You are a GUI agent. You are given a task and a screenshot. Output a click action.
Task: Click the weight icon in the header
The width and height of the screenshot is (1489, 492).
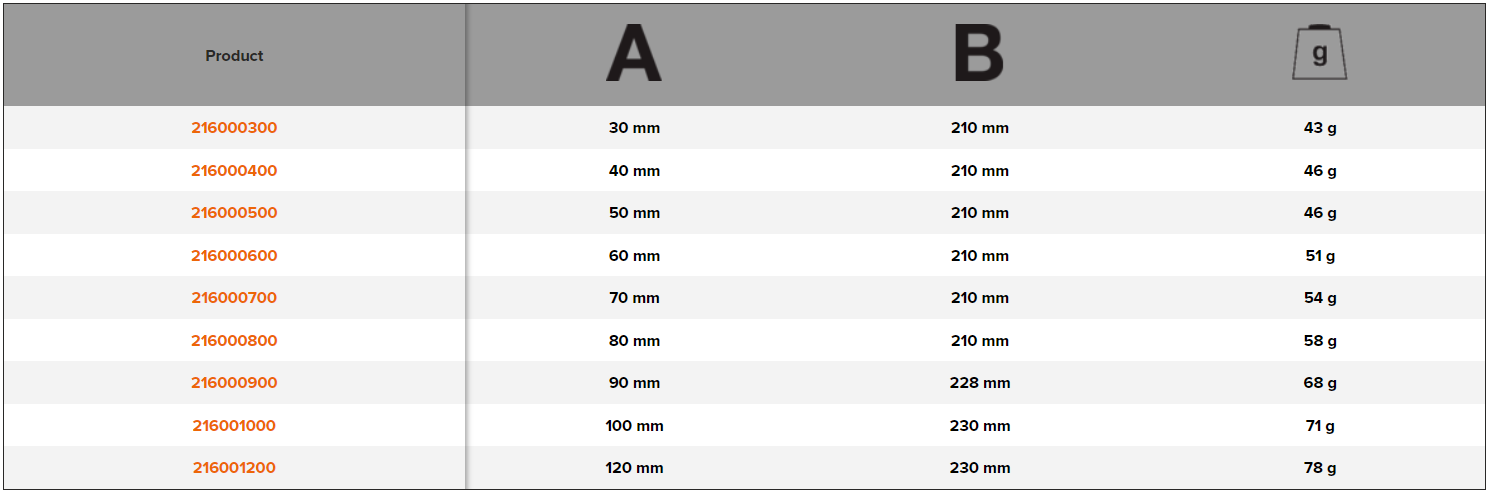(x=1319, y=54)
